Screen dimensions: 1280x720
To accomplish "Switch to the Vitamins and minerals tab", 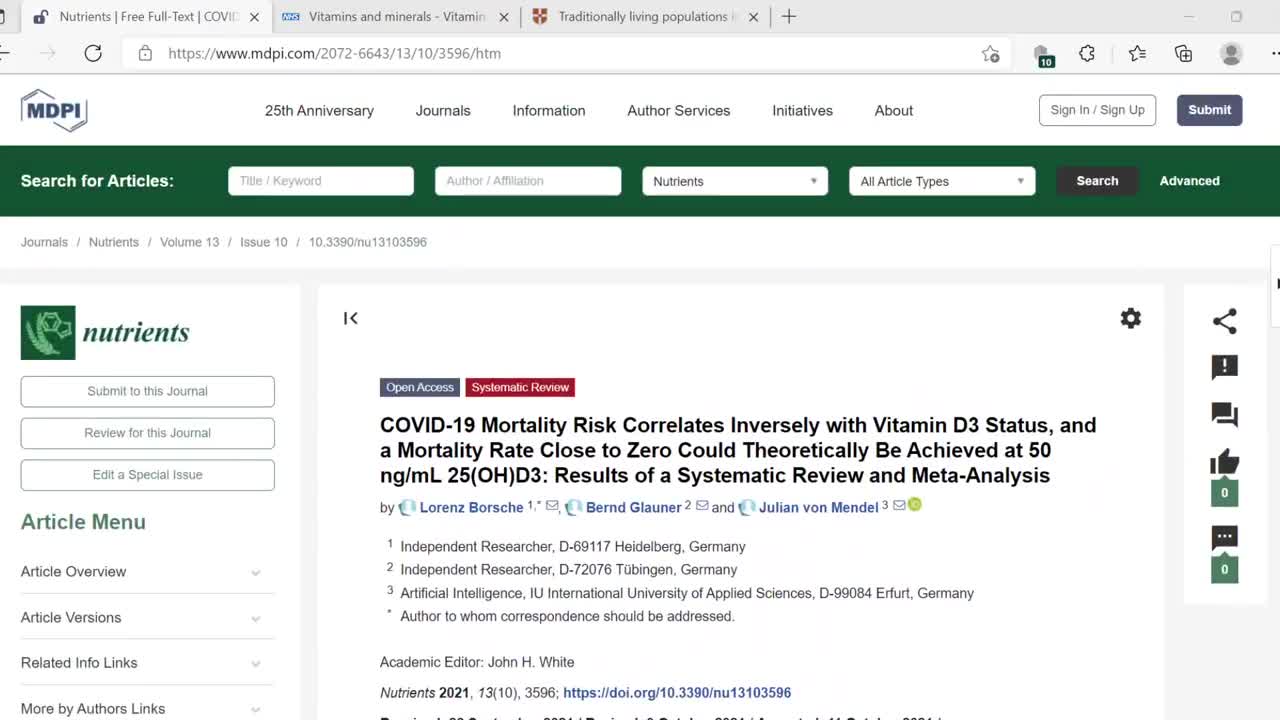I will point(396,16).
